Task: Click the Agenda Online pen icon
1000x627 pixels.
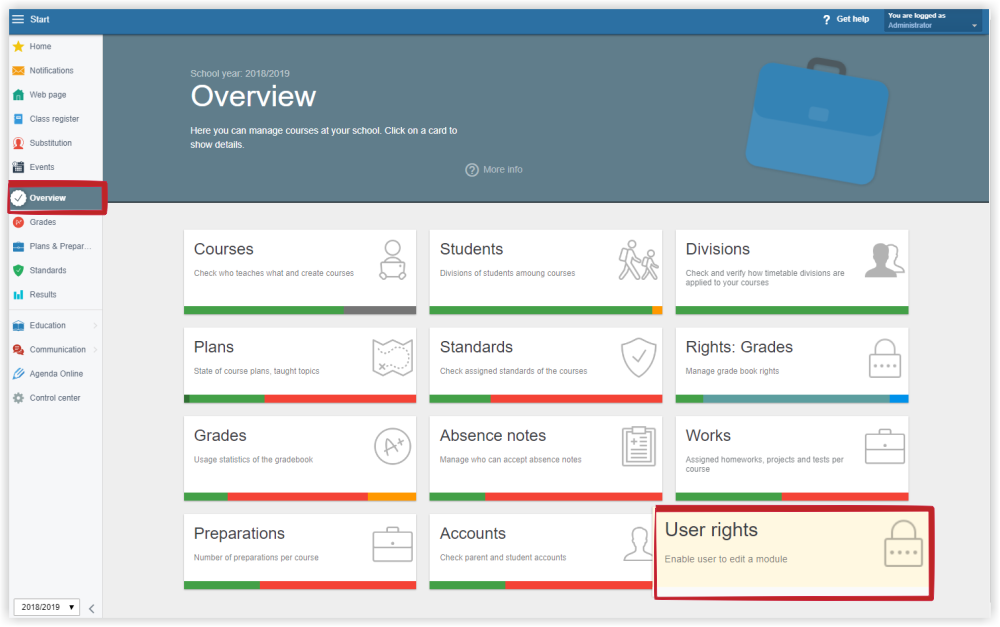Action: click(18, 374)
